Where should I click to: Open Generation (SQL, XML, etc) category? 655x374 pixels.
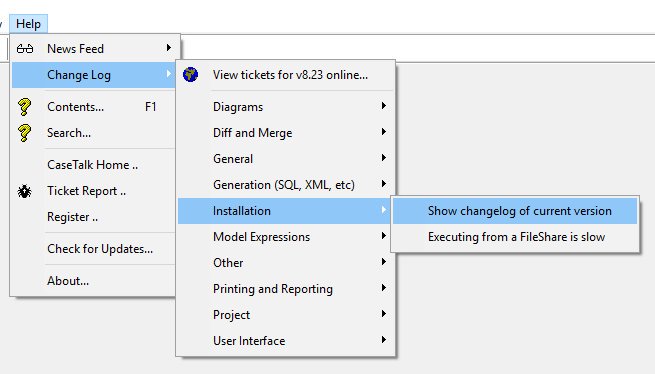coord(286,185)
